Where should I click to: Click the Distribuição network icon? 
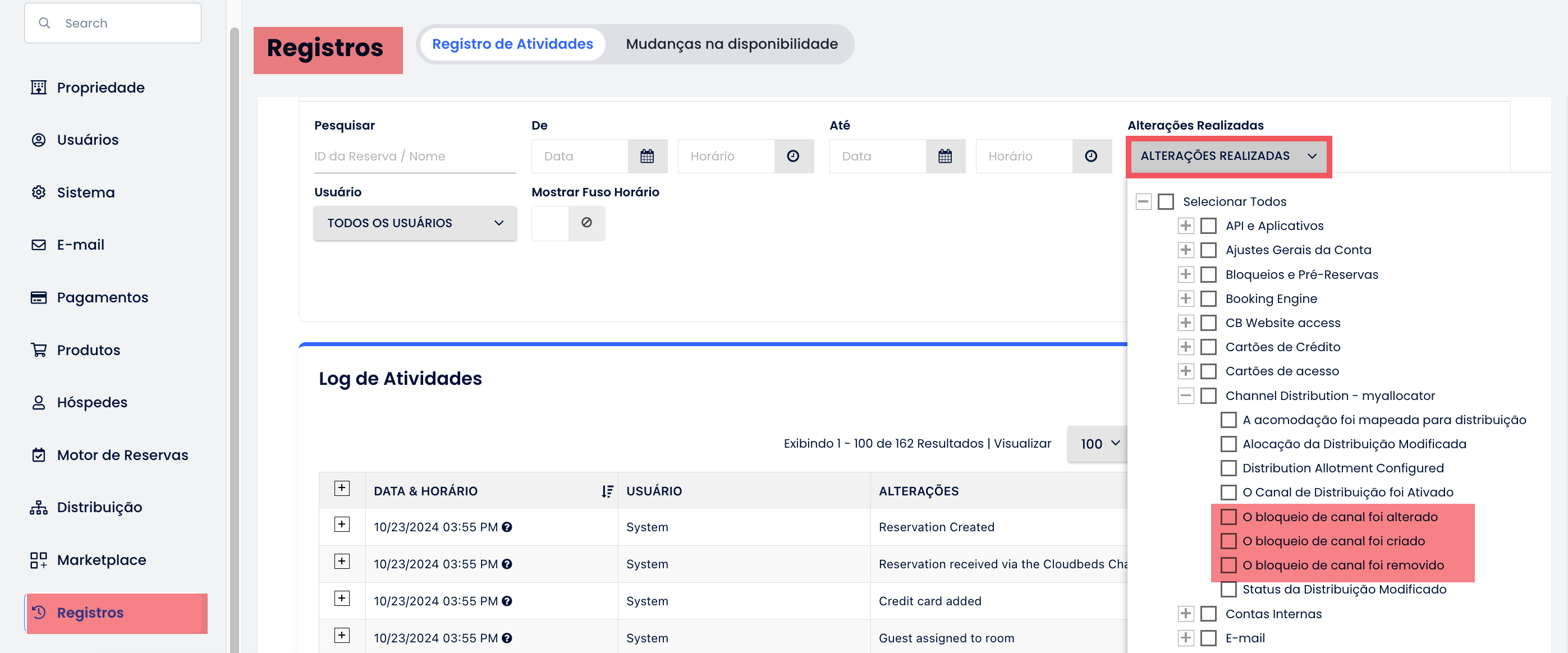pos(38,508)
